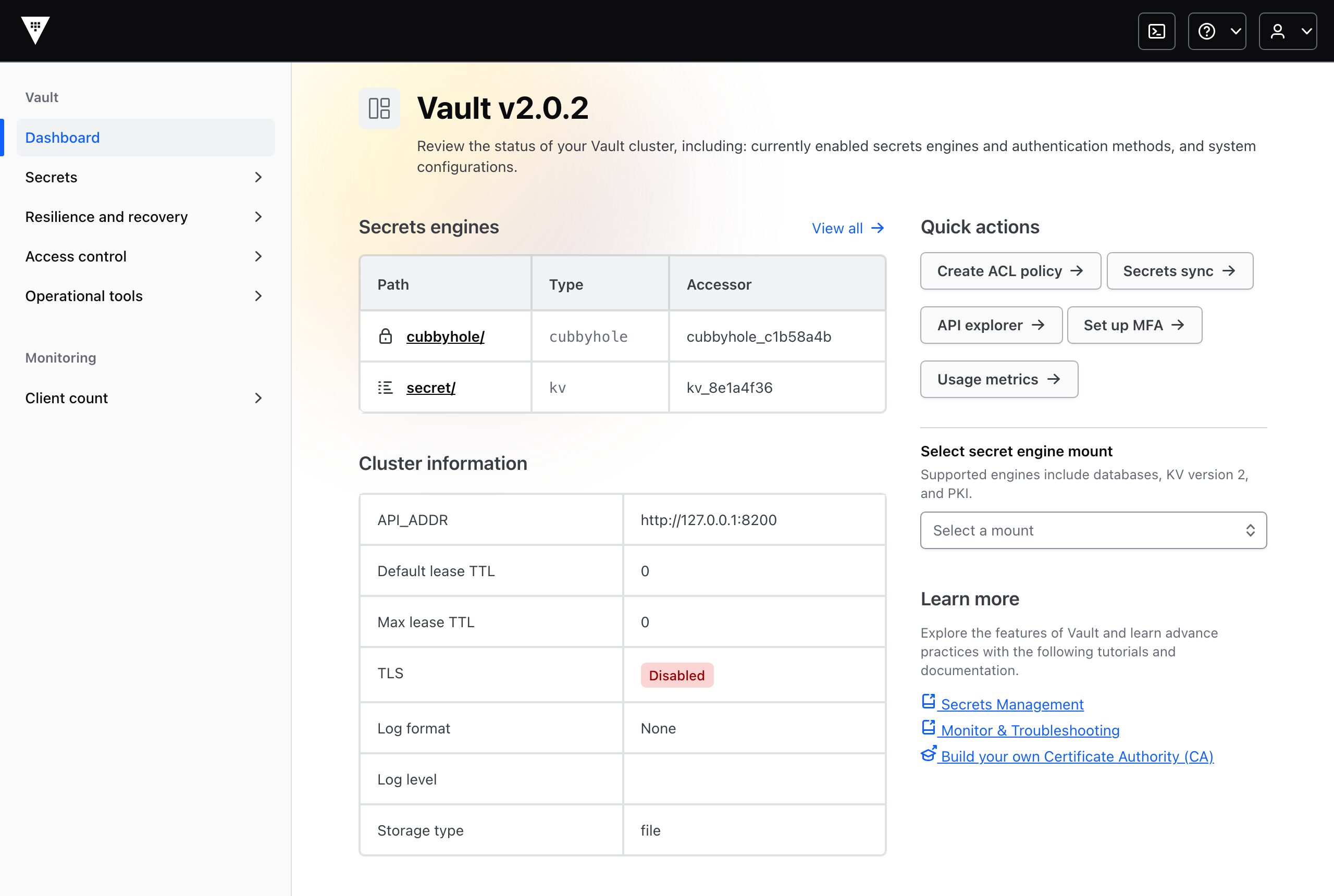Click the Vault v2.0.2 heading

503,108
